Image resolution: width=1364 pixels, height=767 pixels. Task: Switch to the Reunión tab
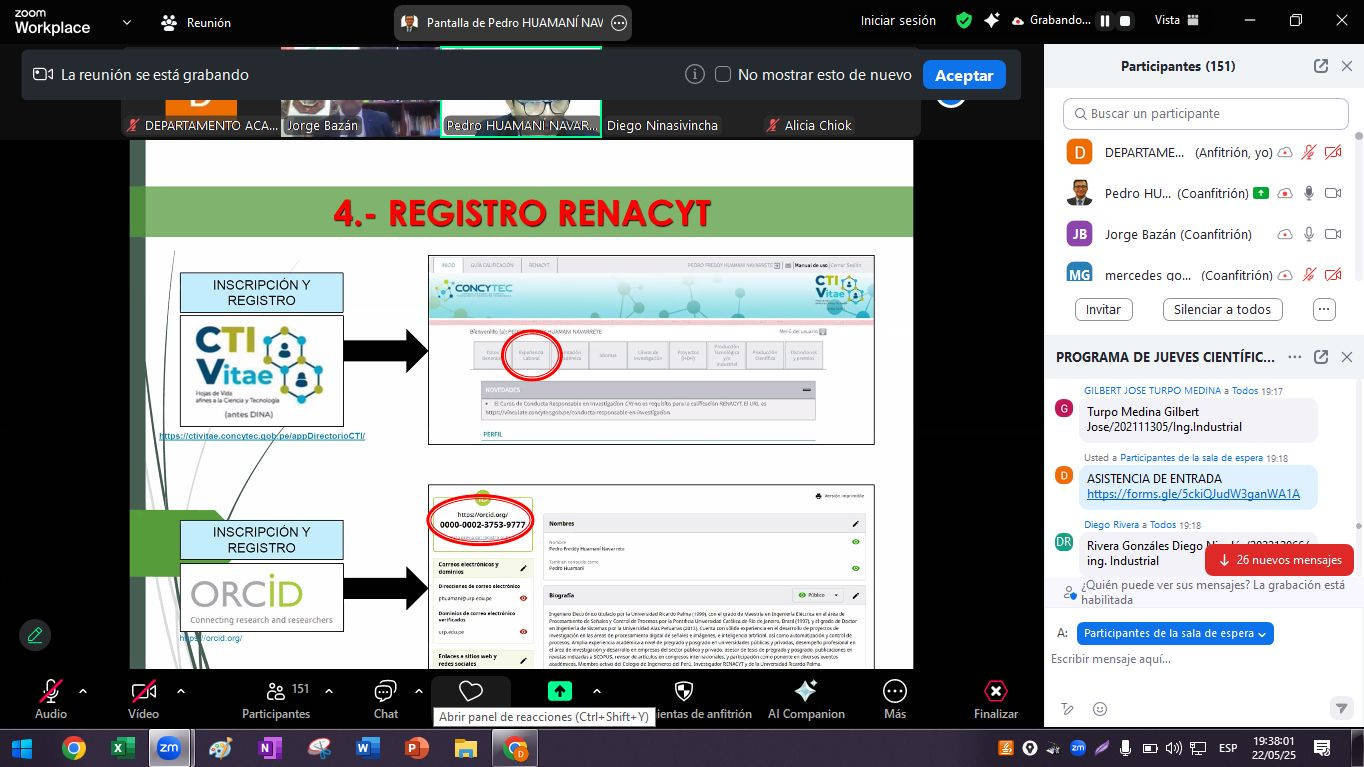195,22
